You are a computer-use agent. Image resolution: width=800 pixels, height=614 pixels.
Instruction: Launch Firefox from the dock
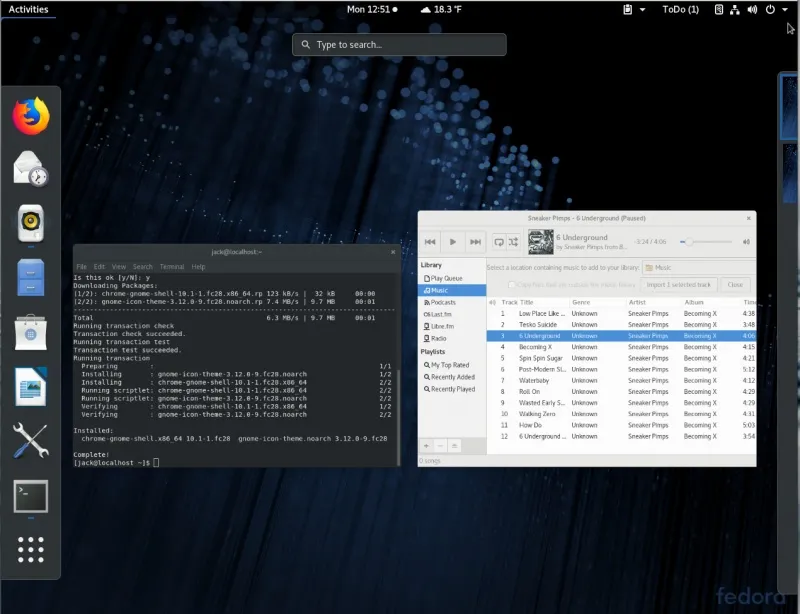click(31, 117)
